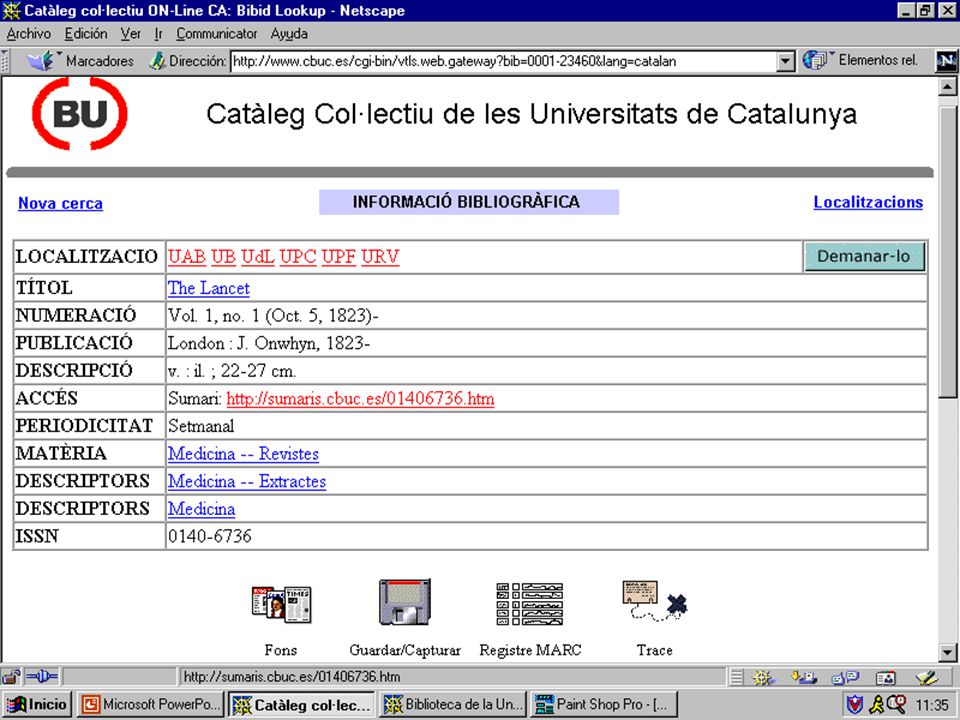Open the Inbox from the component bar
Screen dimensions: 960x720
point(803,677)
